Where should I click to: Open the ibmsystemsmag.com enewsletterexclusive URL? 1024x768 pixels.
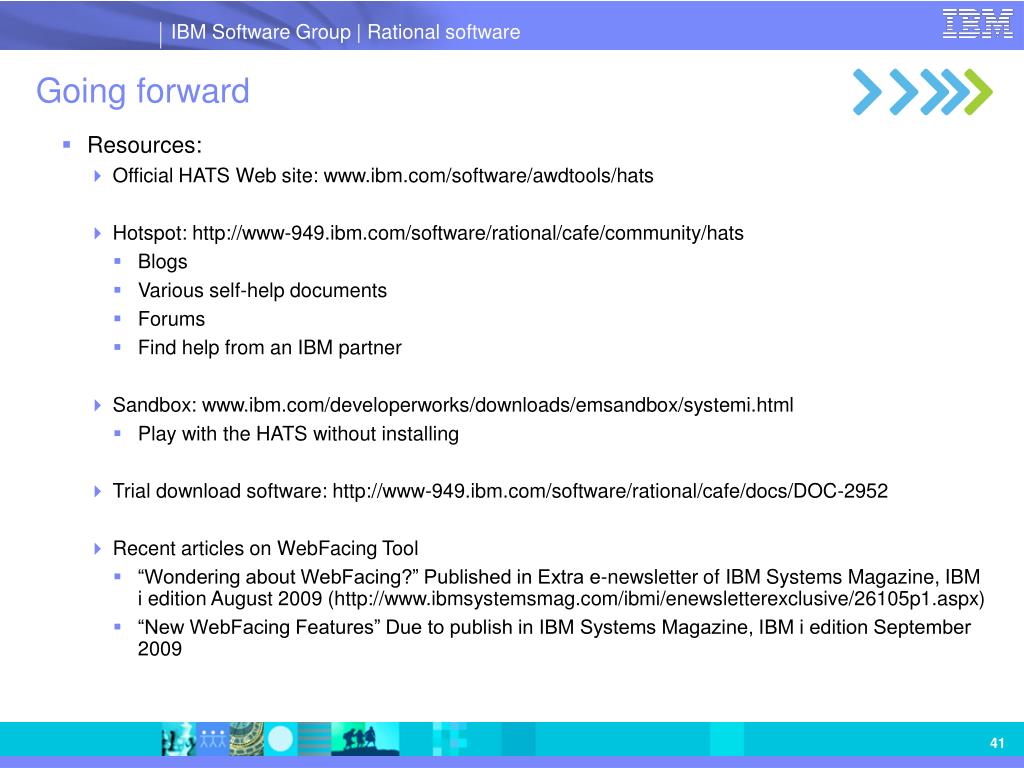656,599
